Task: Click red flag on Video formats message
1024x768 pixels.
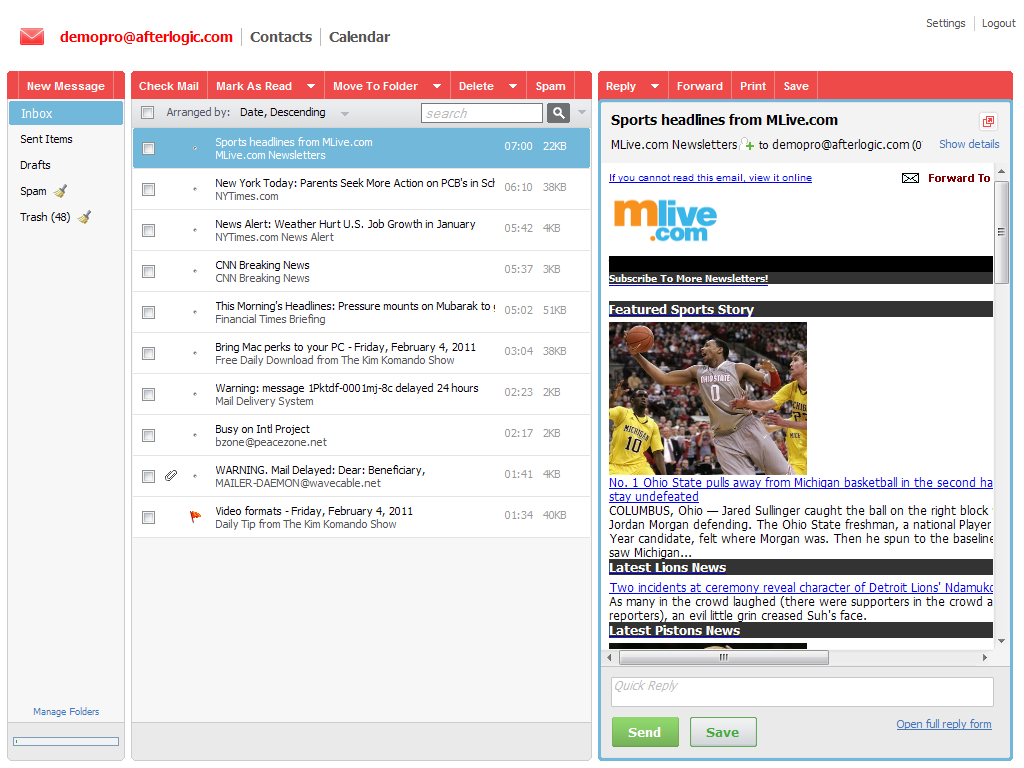Action: click(196, 517)
